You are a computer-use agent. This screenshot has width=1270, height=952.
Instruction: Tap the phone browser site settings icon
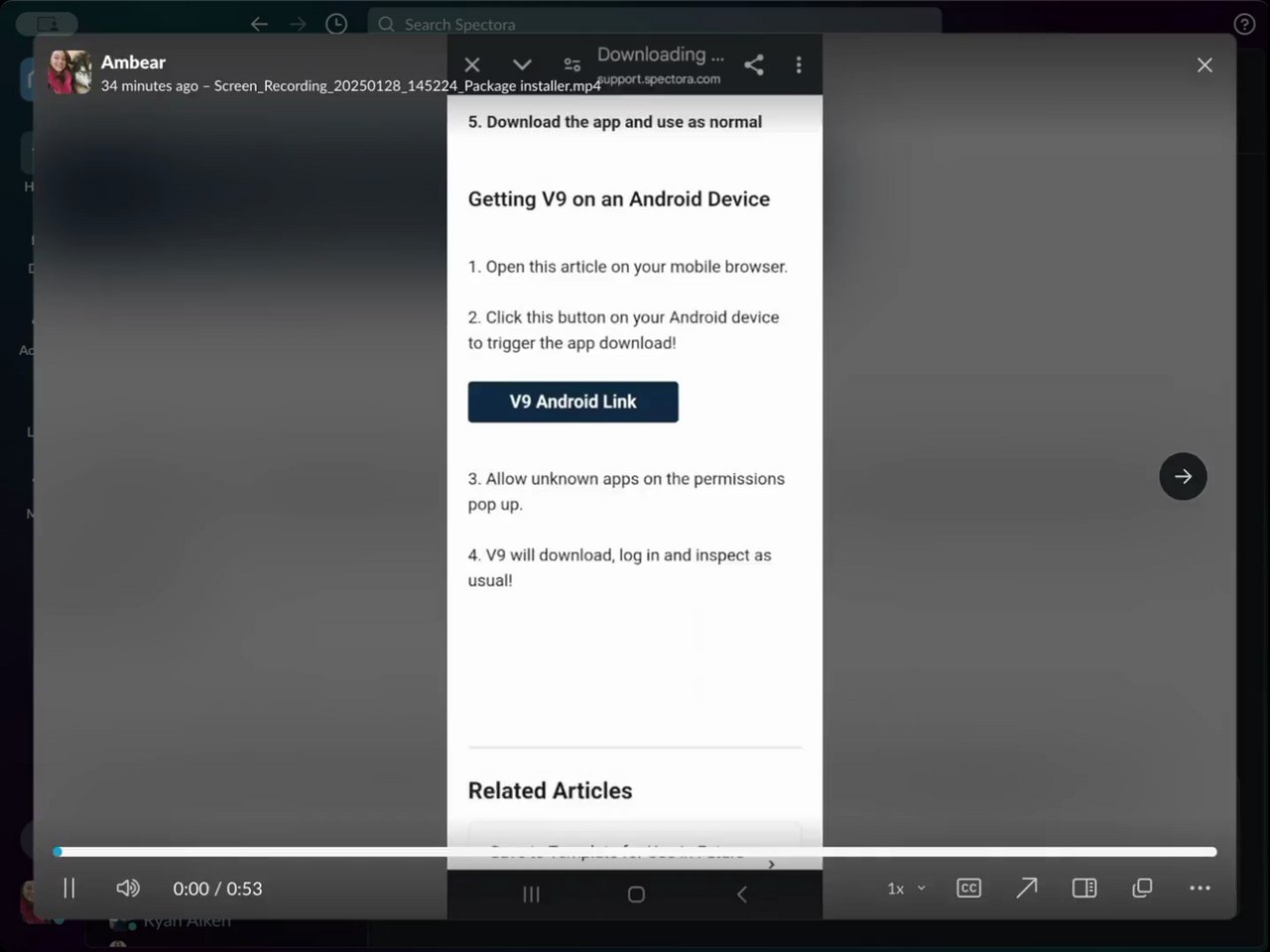[572, 64]
